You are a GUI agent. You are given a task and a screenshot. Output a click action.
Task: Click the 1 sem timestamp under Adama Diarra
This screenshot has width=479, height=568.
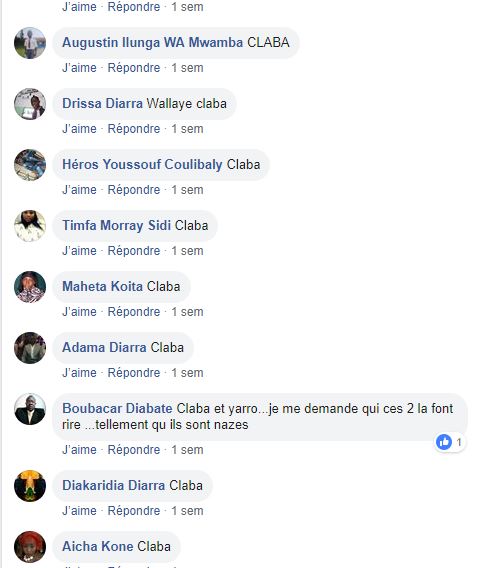(x=187, y=373)
